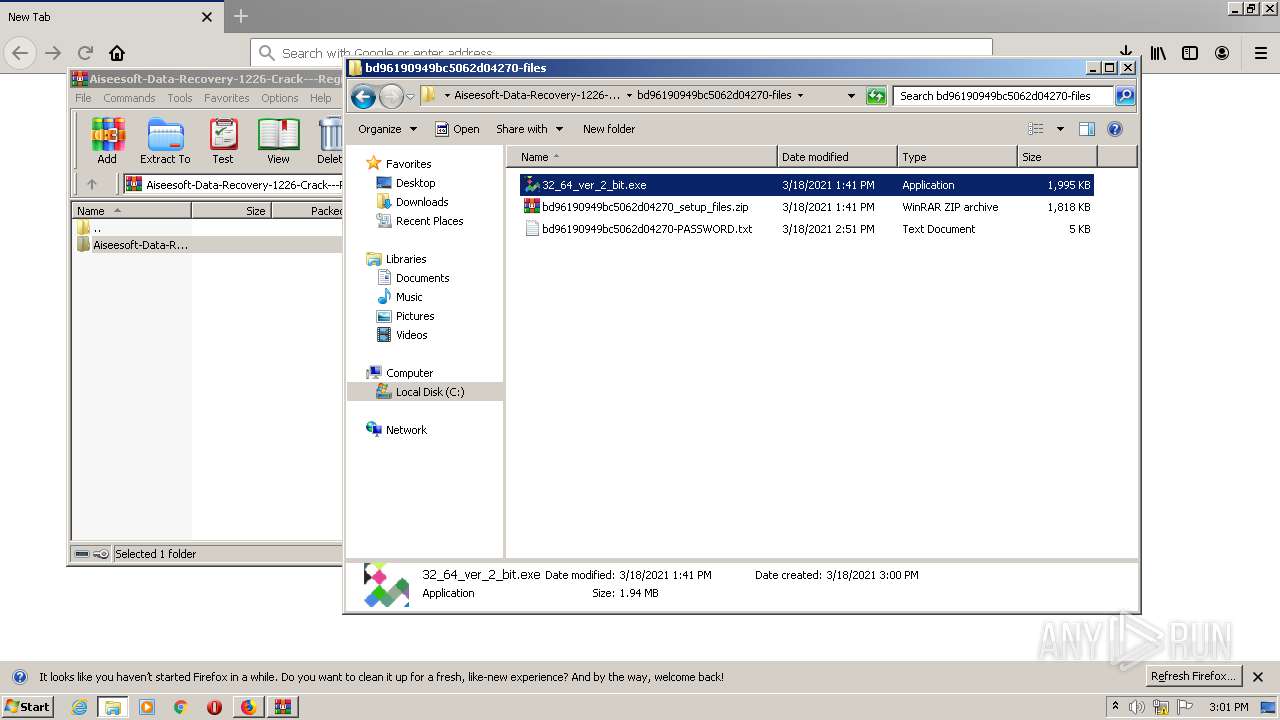This screenshot has width=1280, height=720.
Task: Select Aiseesoft-Data-R... folder in WinRAR list
Action: pyautogui.click(x=140, y=245)
